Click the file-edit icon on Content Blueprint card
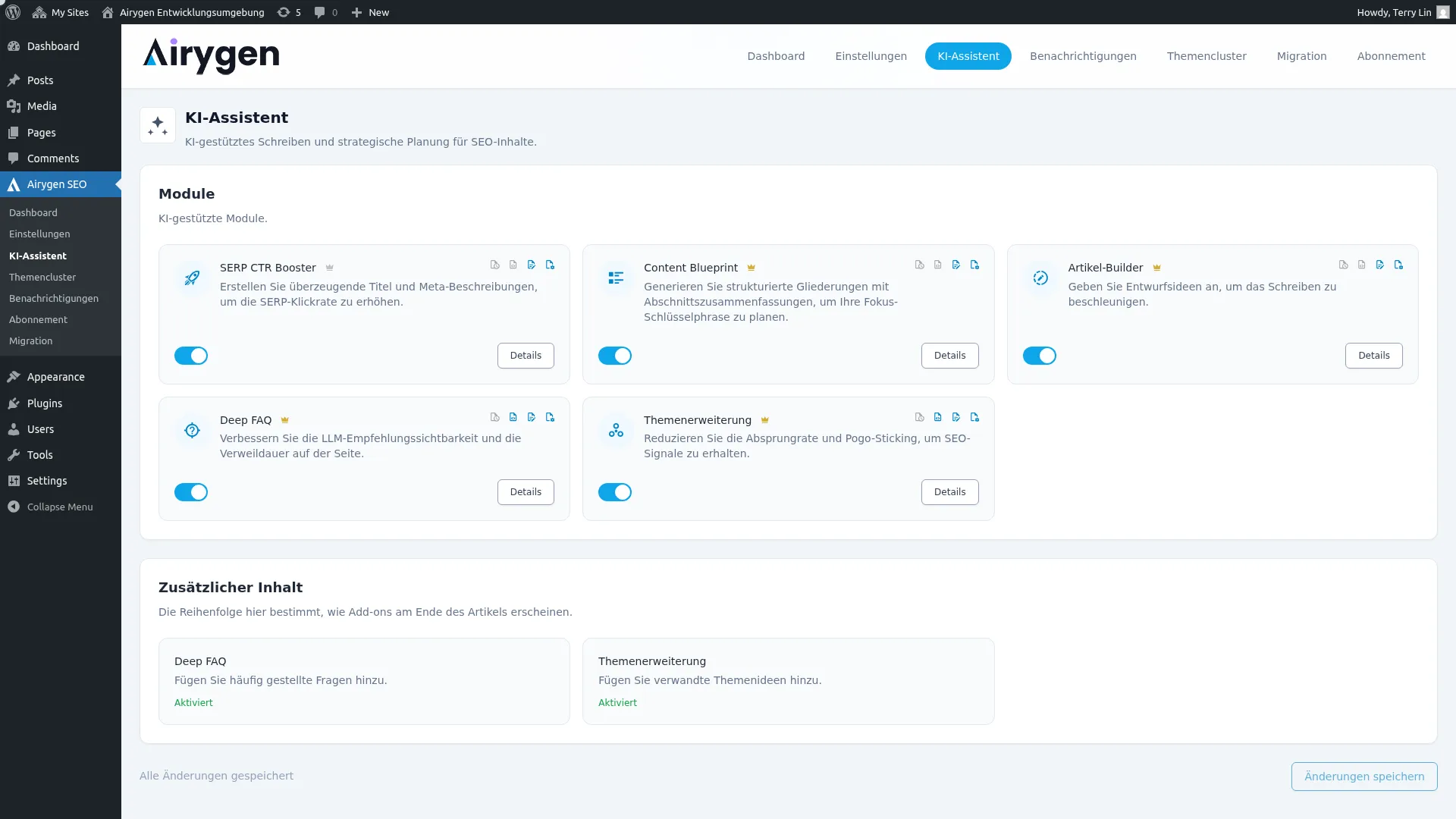 point(955,265)
